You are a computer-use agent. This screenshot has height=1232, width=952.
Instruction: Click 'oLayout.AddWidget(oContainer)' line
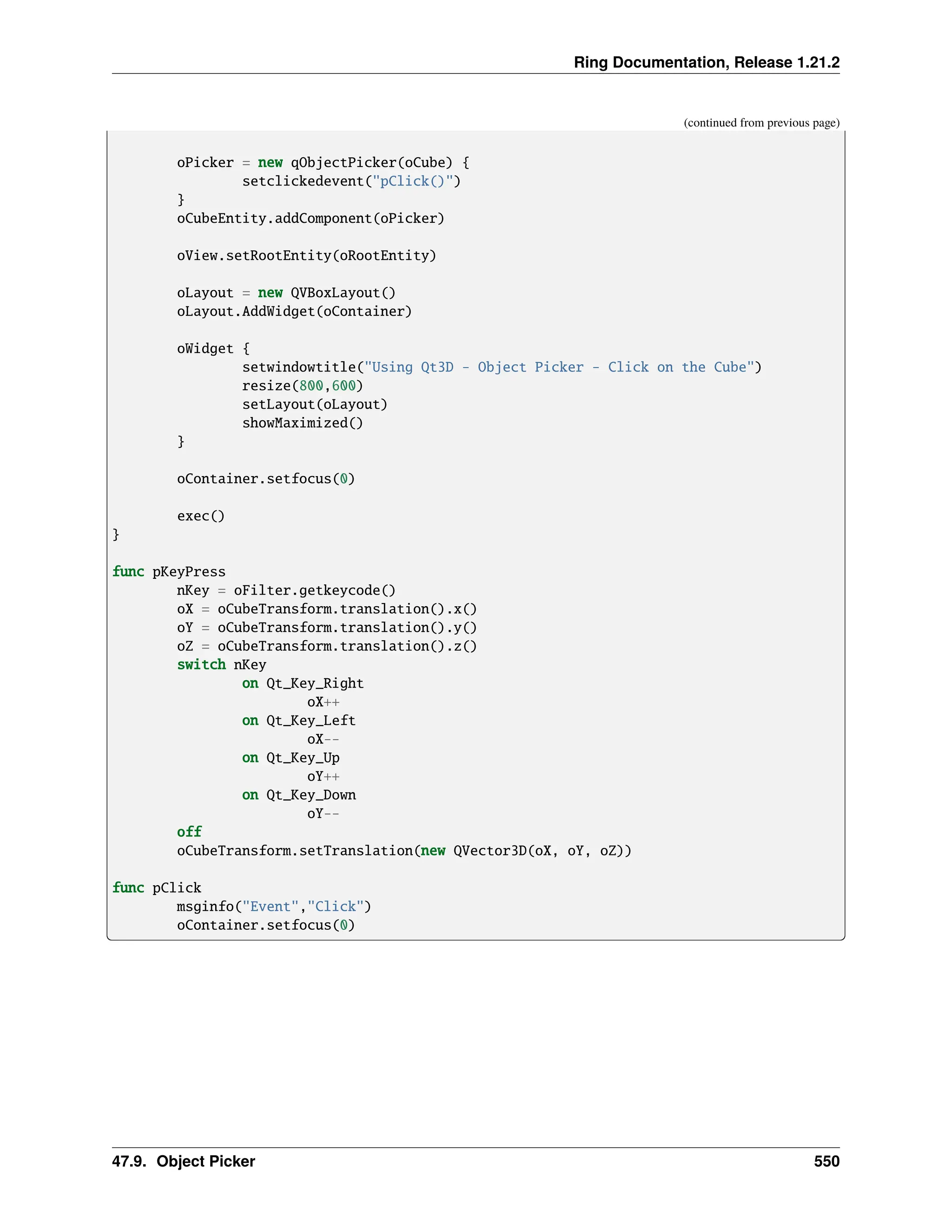(294, 311)
